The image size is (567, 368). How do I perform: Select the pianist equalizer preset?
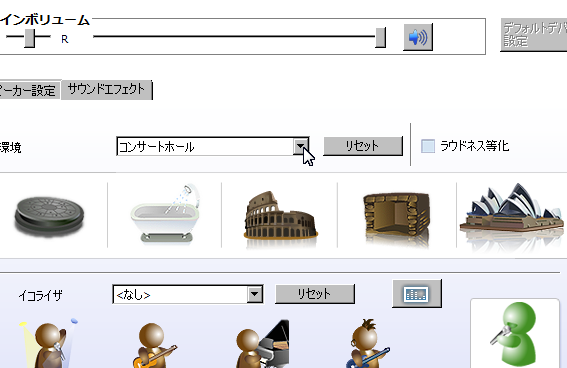click(262, 343)
